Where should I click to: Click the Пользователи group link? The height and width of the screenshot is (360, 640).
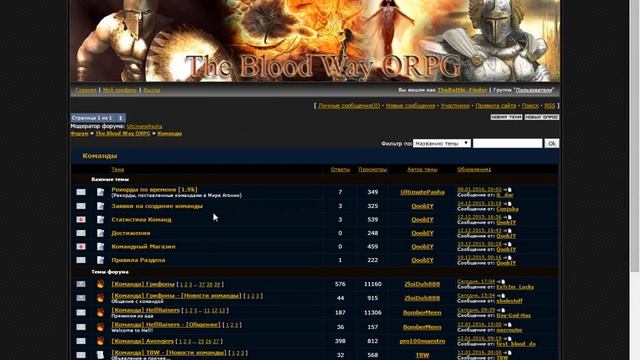click(x=534, y=90)
